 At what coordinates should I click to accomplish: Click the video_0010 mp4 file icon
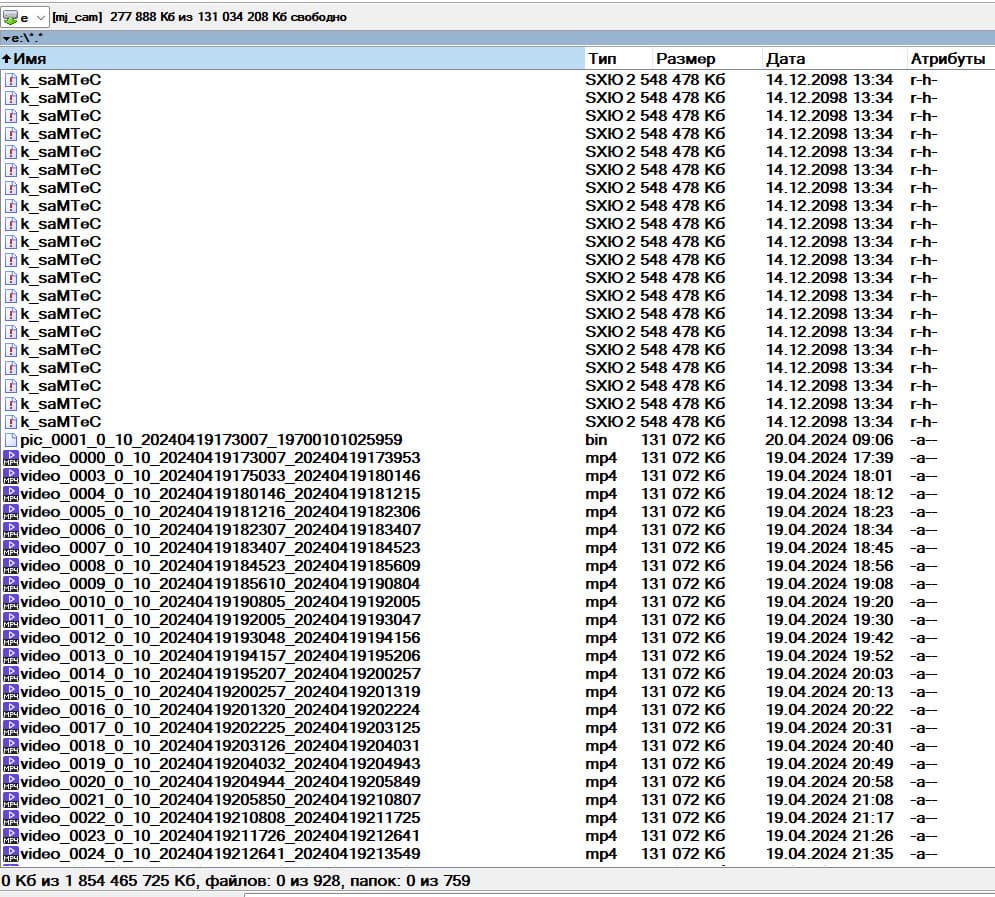tap(11, 602)
